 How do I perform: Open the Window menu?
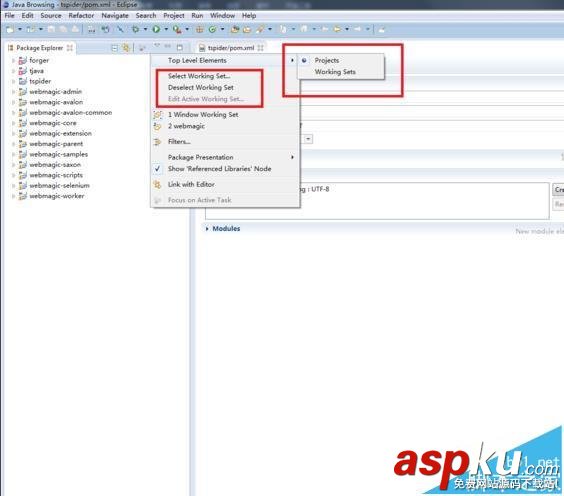[222, 15]
